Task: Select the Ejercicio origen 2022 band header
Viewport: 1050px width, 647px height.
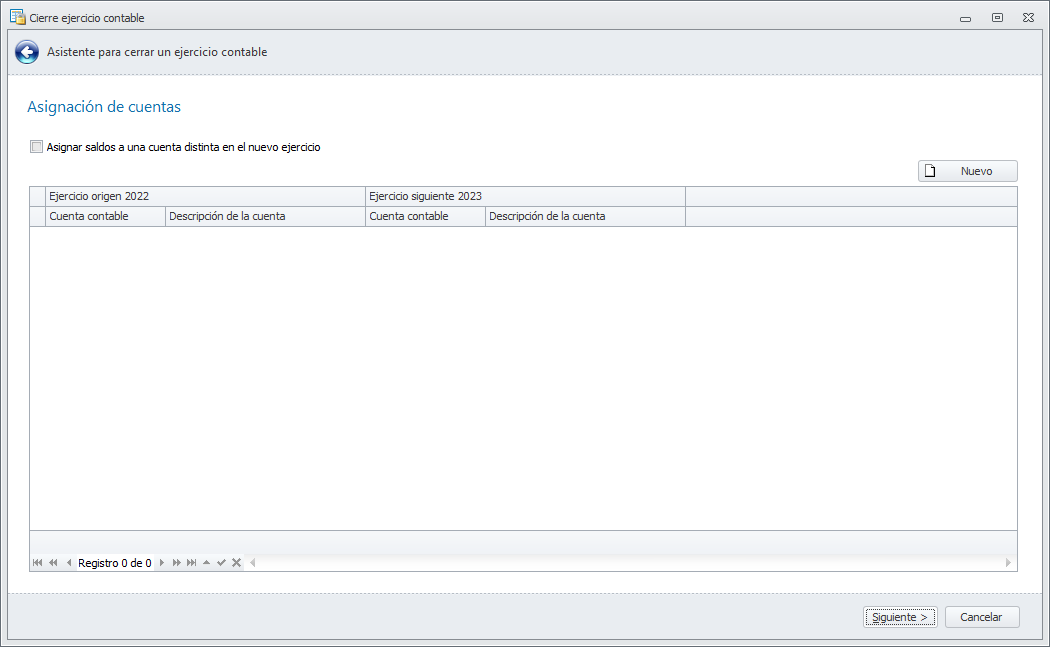Action: 205,196
